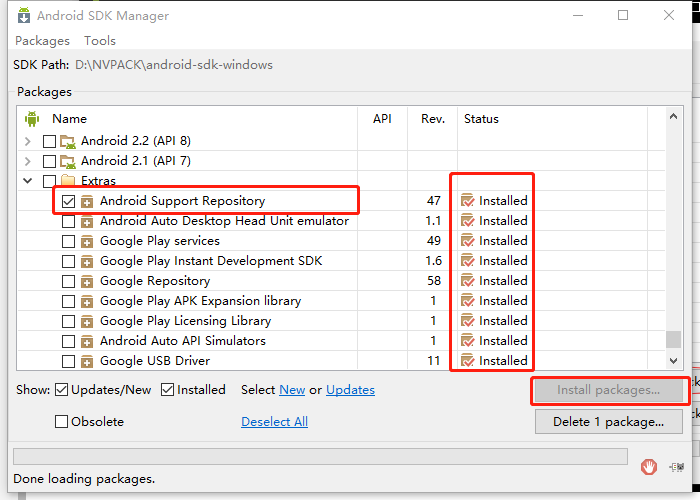This screenshot has height=500, width=700.
Task: Click the installed status icon for Google Repository
Action: pos(467,281)
